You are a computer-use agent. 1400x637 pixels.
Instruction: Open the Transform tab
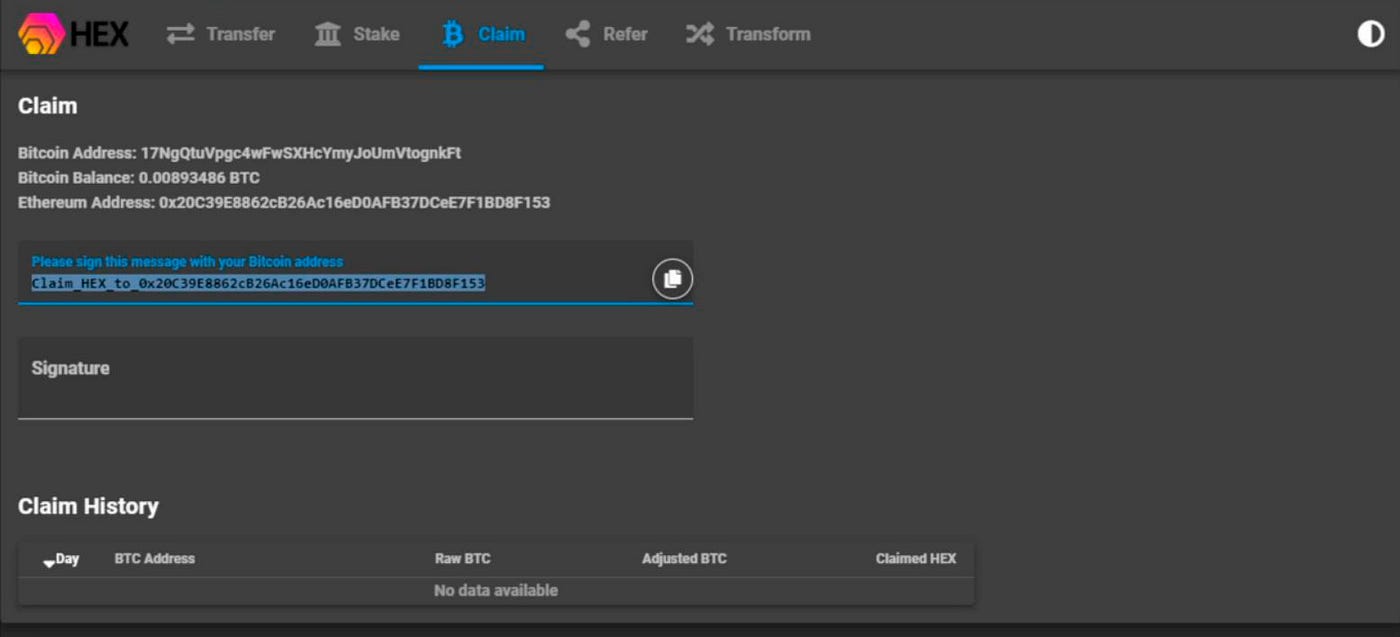(x=748, y=34)
